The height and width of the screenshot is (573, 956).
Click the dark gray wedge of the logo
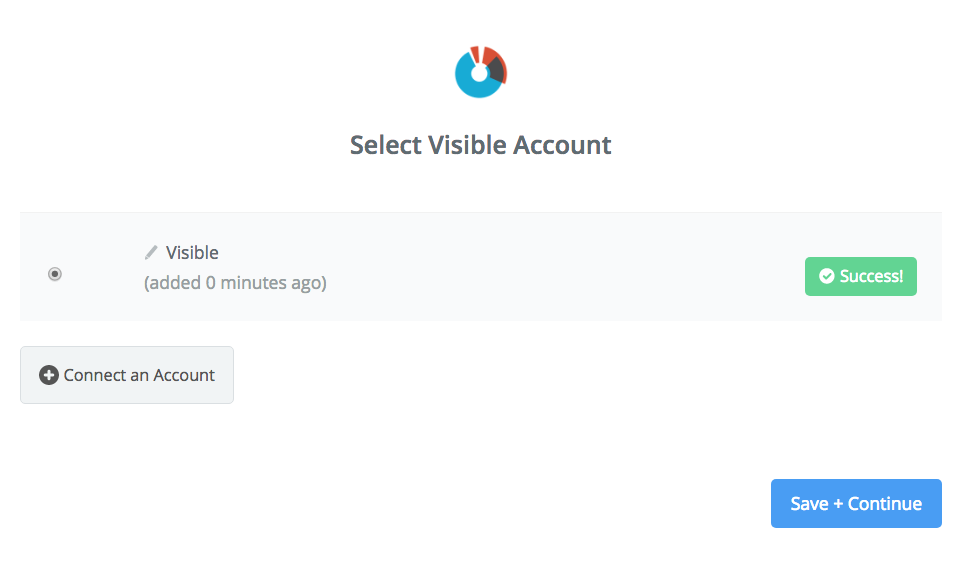(x=496, y=71)
